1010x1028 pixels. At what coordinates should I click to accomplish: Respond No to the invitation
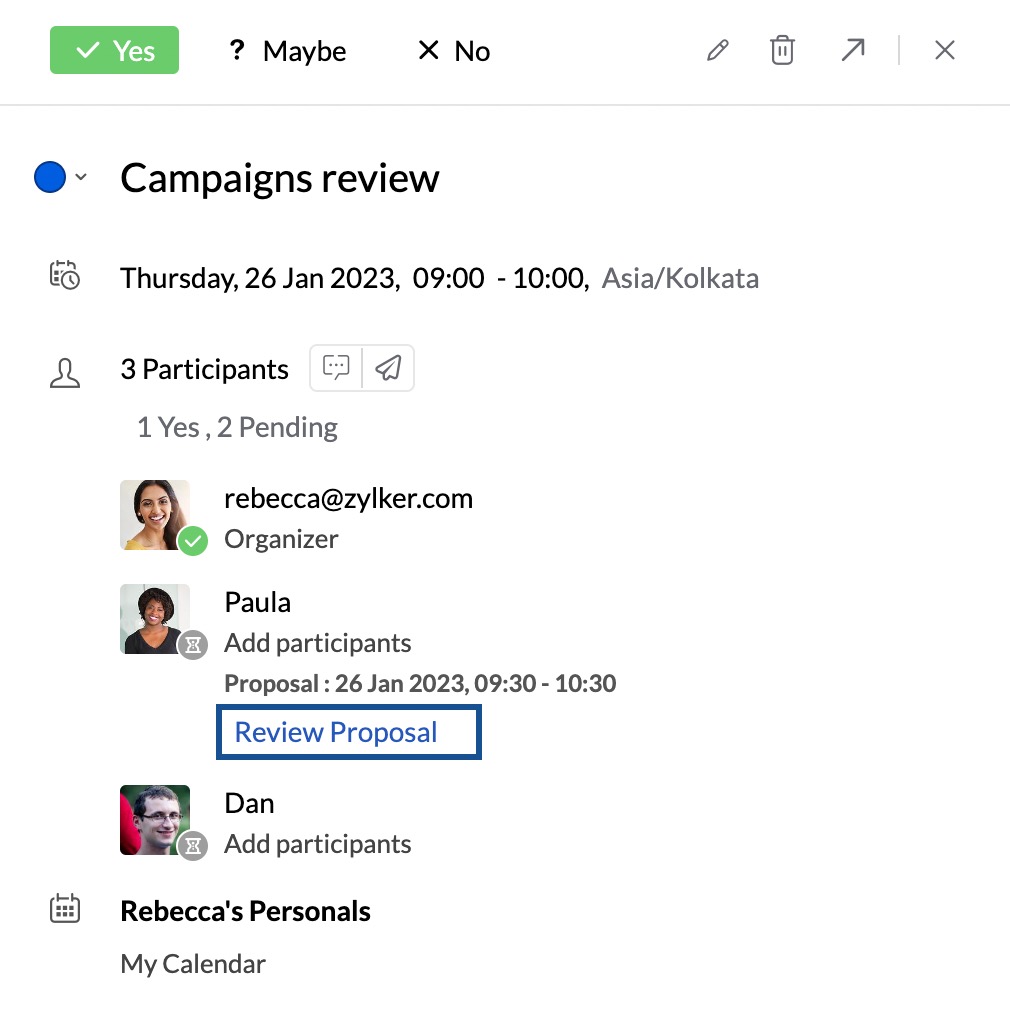pos(454,51)
